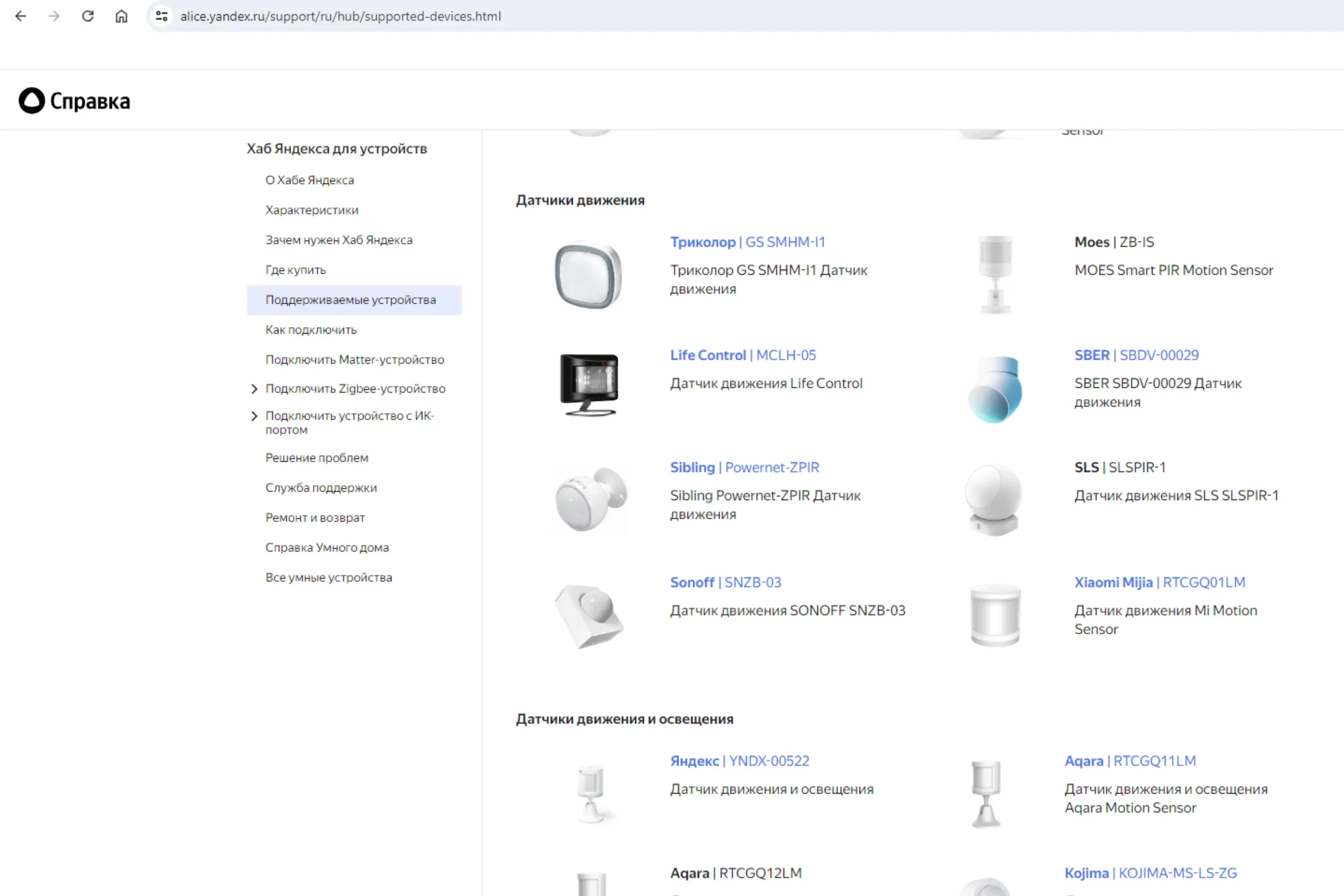Reload the page with refresh icon
The height and width of the screenshot is (896, 1344).
88,16
